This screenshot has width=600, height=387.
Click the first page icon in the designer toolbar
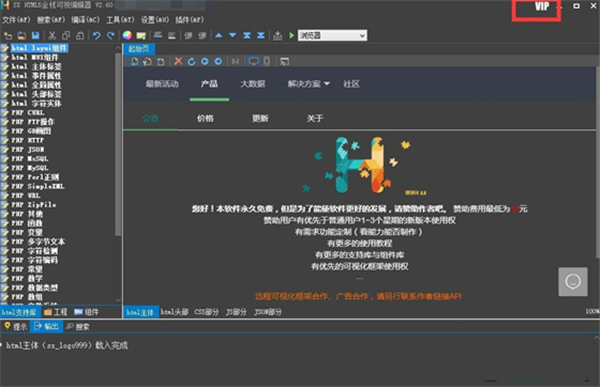coord(134,61)
